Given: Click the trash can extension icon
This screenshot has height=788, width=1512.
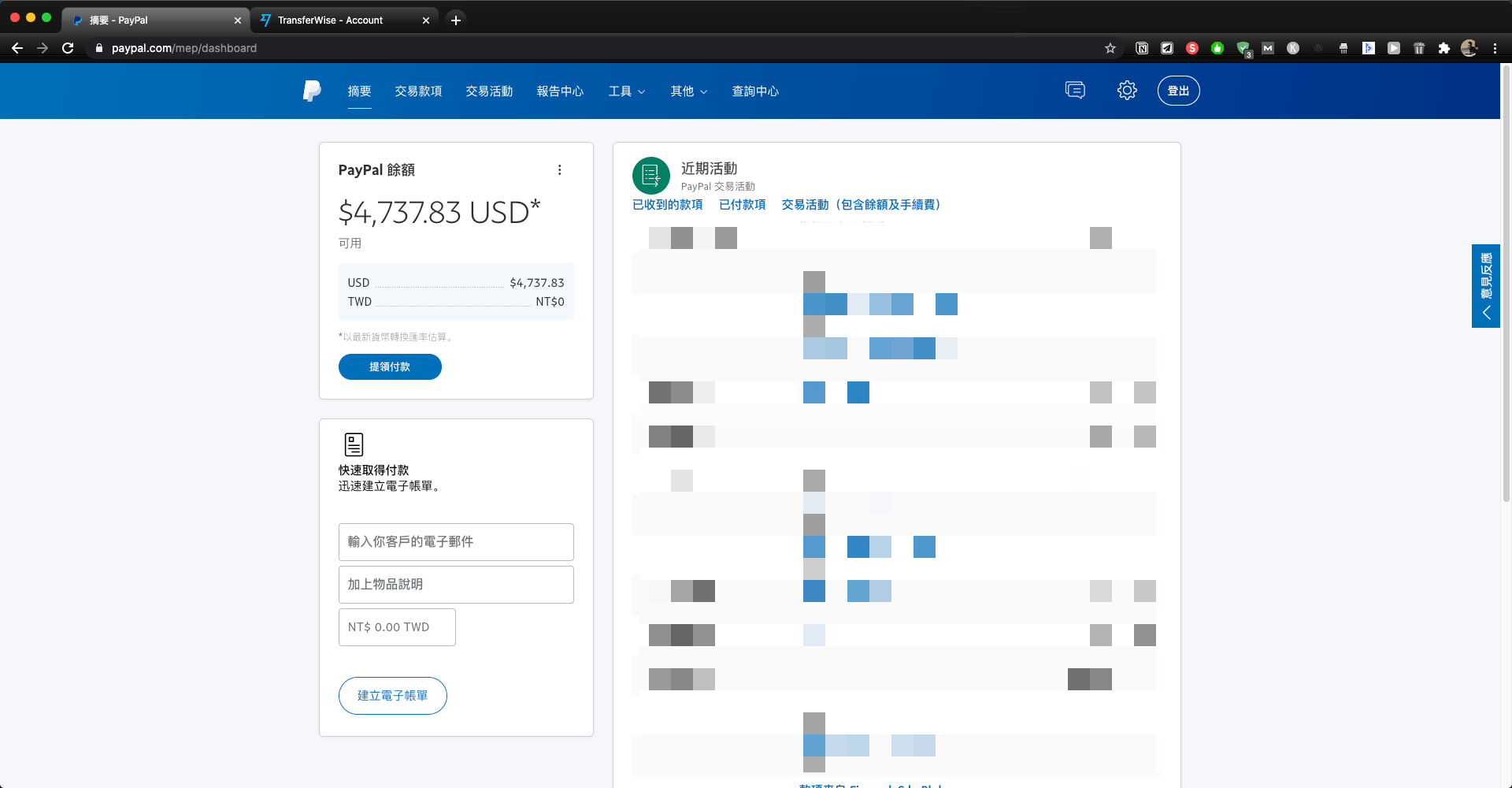Looking at the screenshot, I should click(1419, 48).
